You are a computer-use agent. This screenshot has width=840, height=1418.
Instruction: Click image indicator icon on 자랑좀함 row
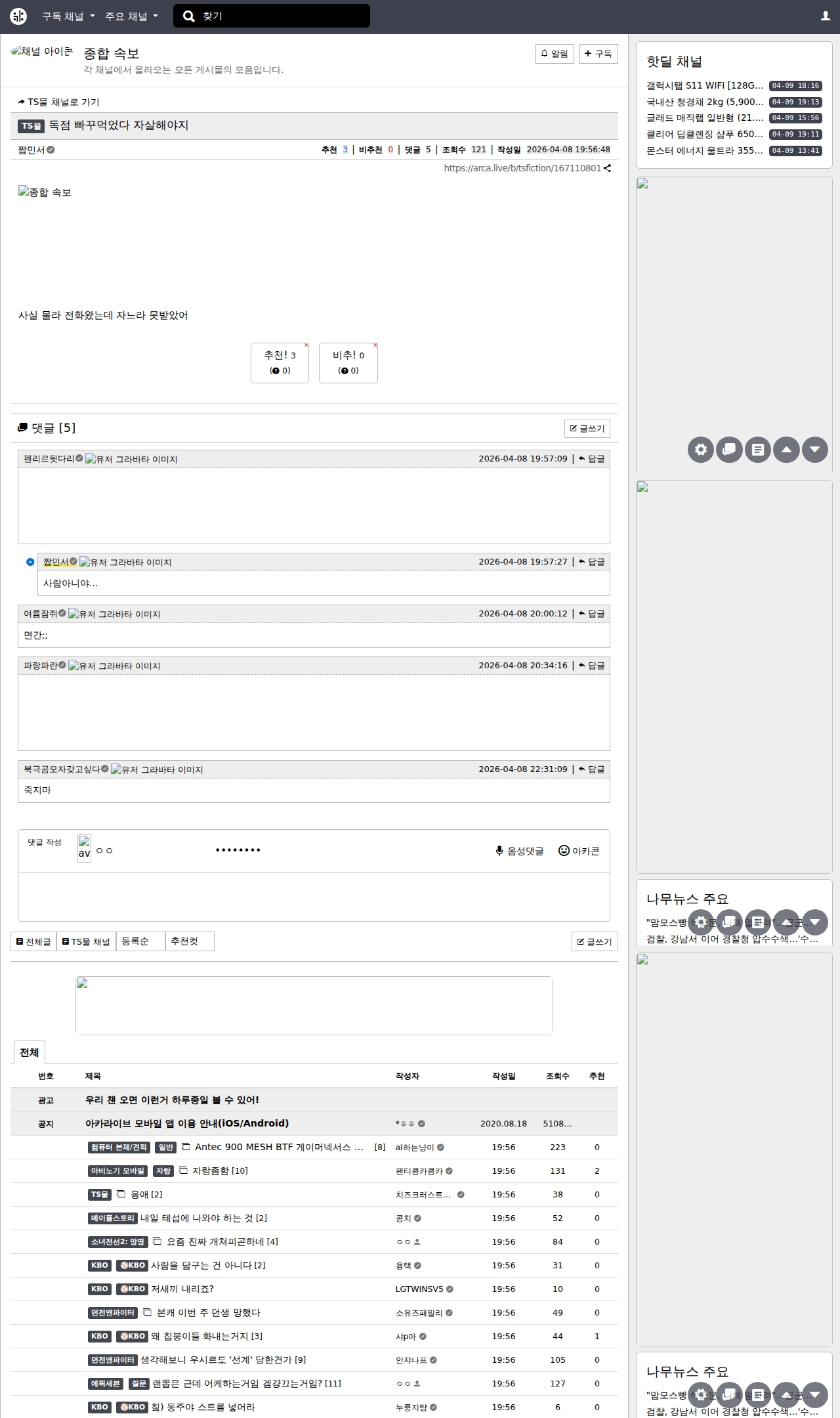pos(183,1170)
